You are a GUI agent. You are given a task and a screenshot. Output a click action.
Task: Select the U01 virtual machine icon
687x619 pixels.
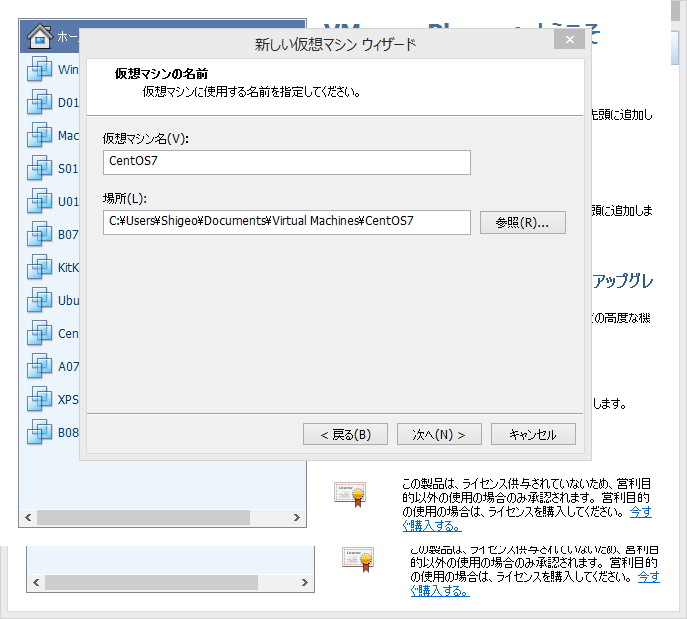(39, 201)
